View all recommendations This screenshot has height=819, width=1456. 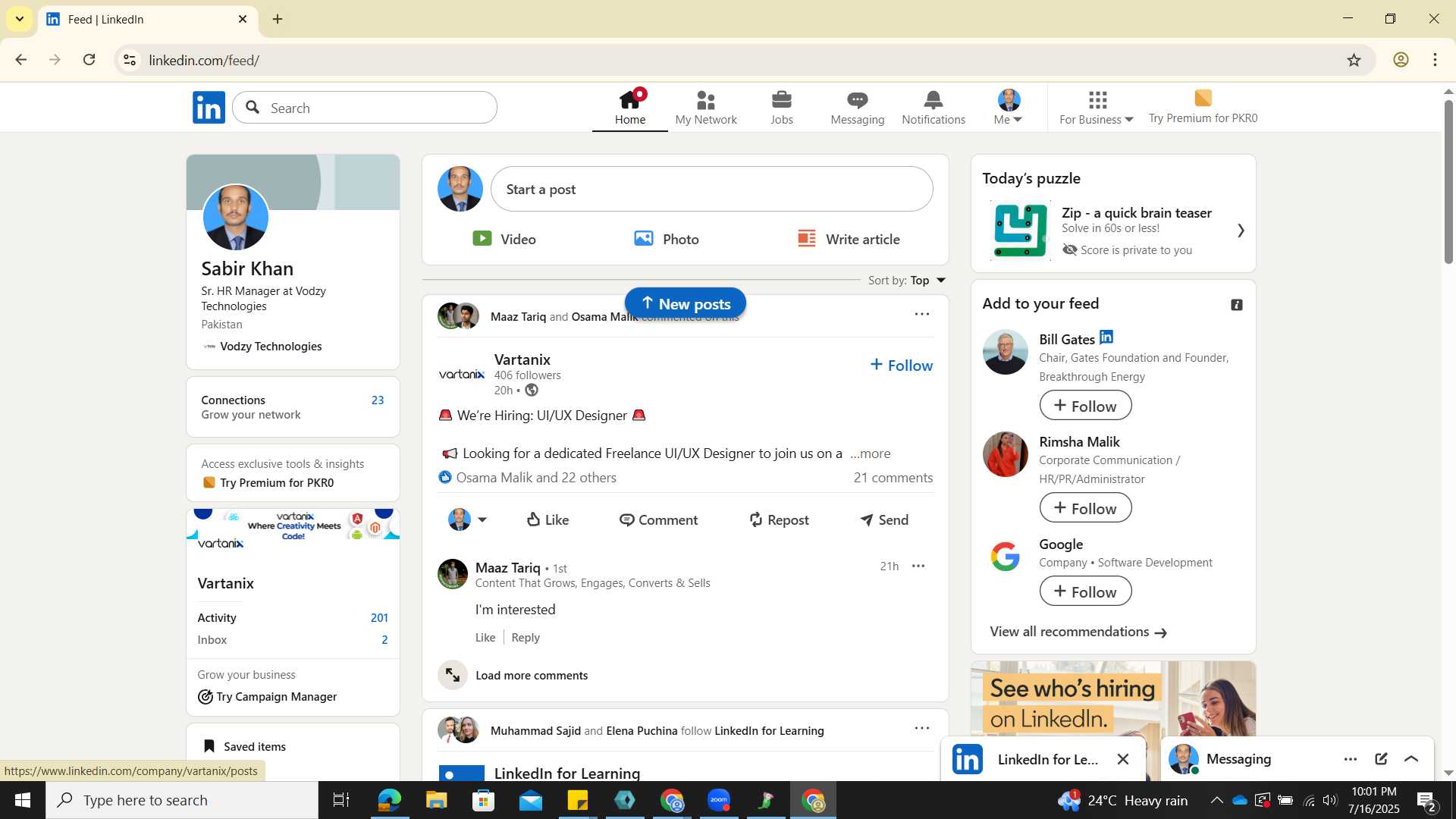coord(1078,632)
